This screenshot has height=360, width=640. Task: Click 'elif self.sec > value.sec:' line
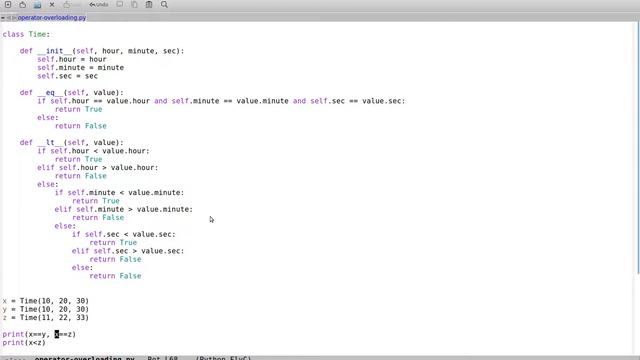pyautogui.click(x=128, y=251)
